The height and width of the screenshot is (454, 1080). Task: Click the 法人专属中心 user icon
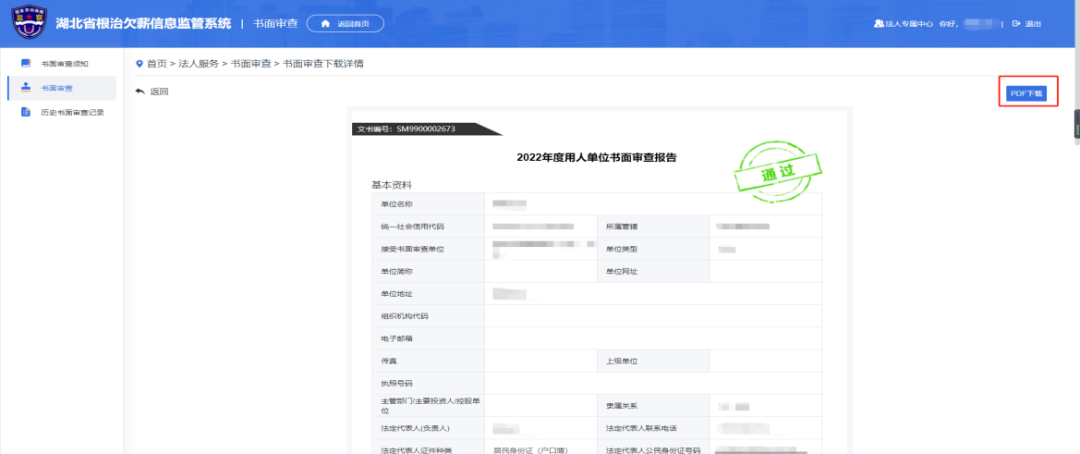coord(878,24)
